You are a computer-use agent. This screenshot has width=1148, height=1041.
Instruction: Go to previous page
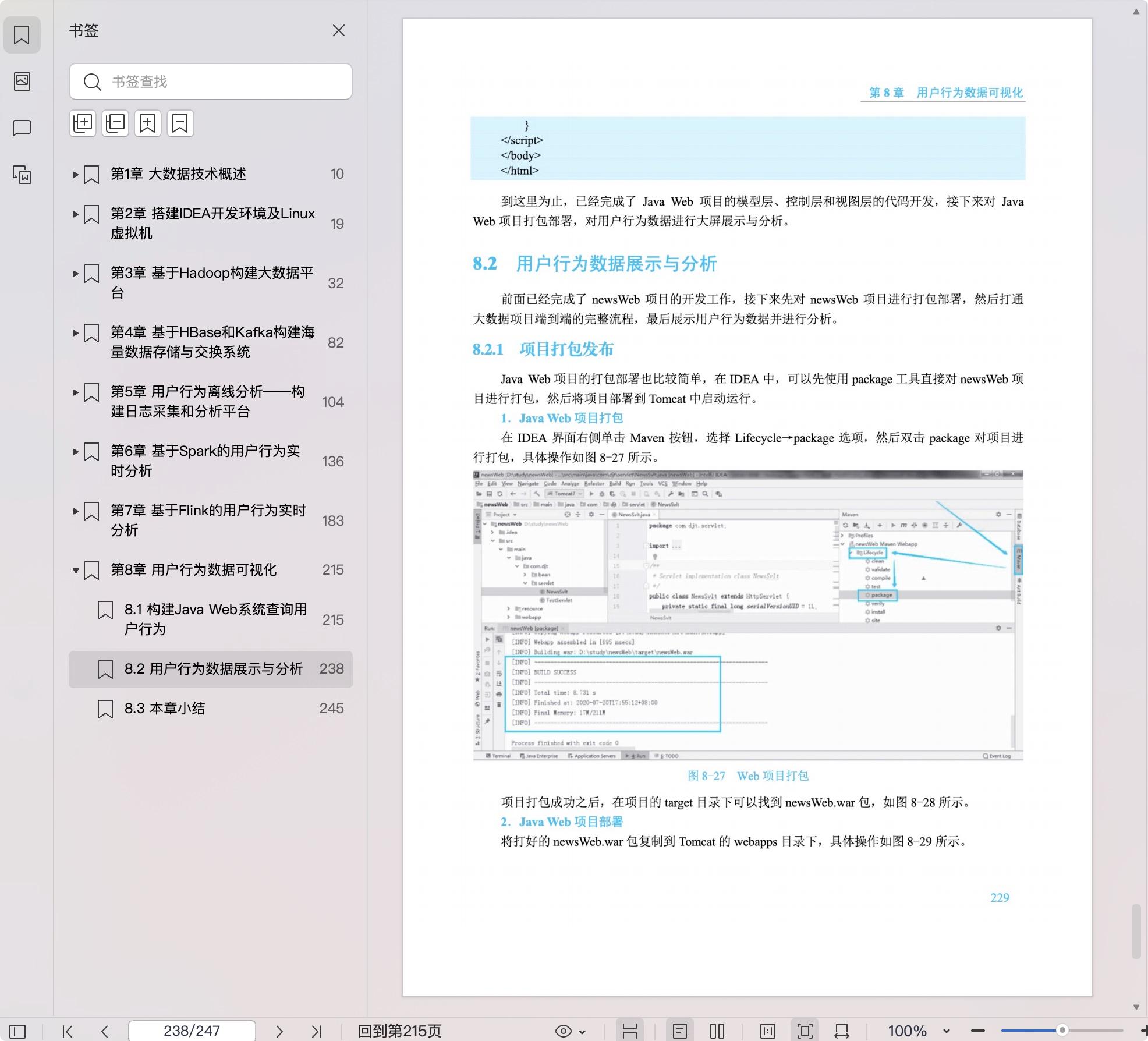coord(105,1031)
